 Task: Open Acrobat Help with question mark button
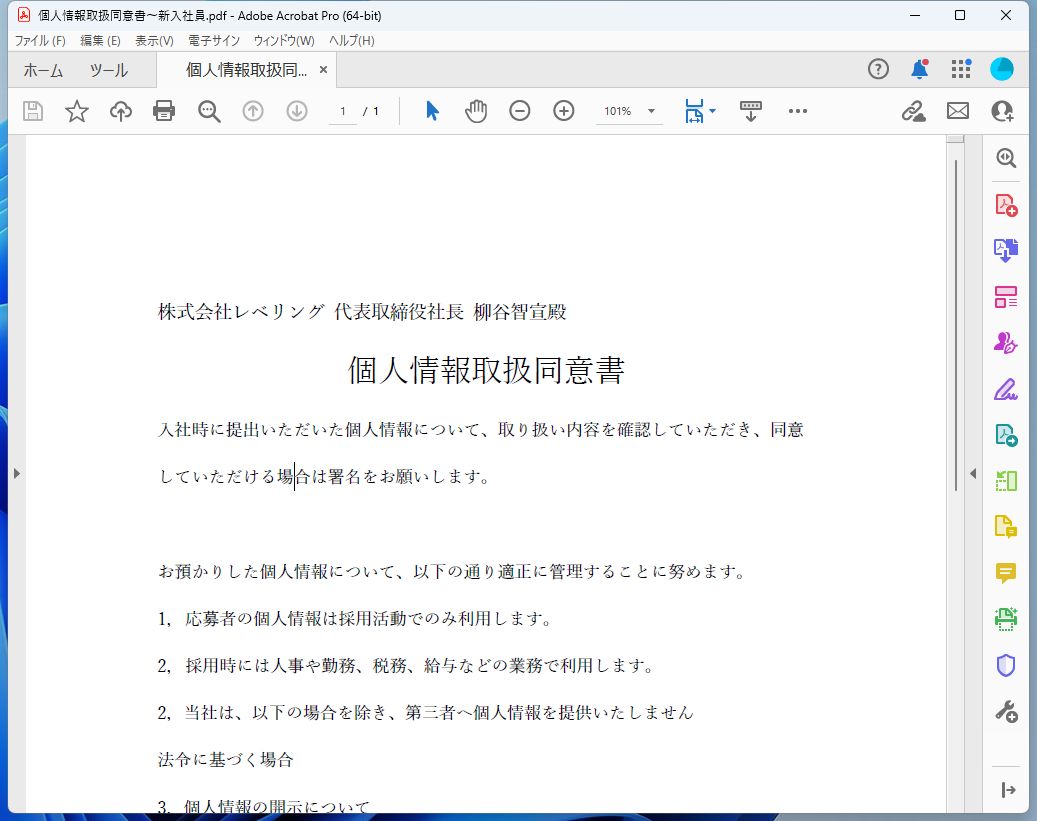click(877, 69)
